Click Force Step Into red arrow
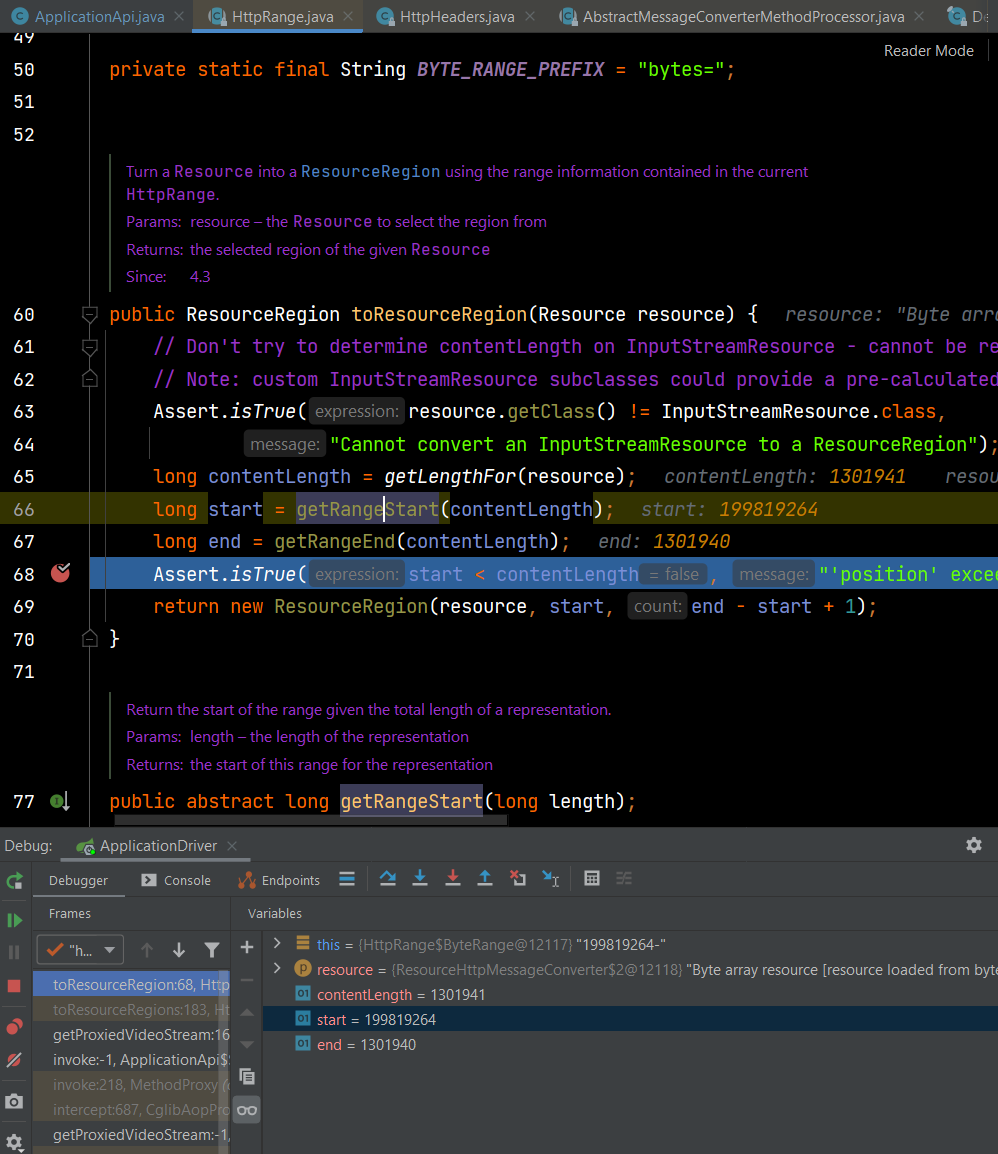 tap(453, 879)
